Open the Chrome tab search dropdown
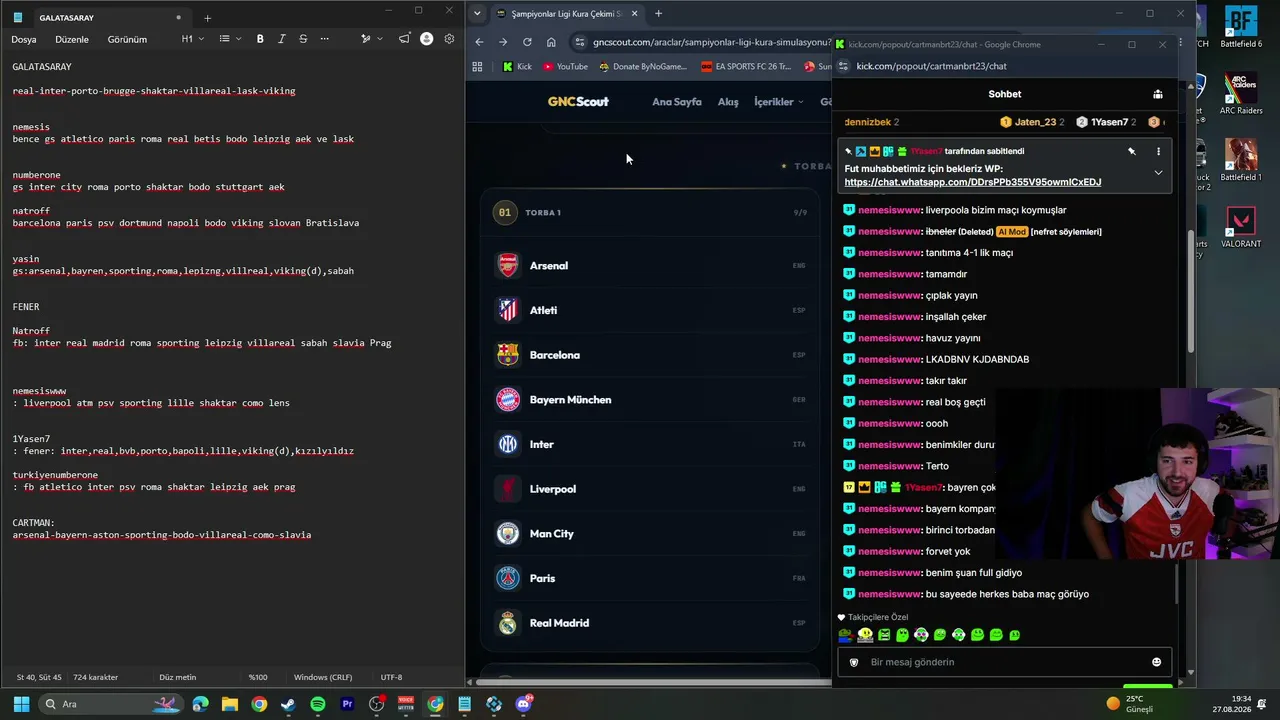The width and height of the screenshot is (1280, 720). 477,14
